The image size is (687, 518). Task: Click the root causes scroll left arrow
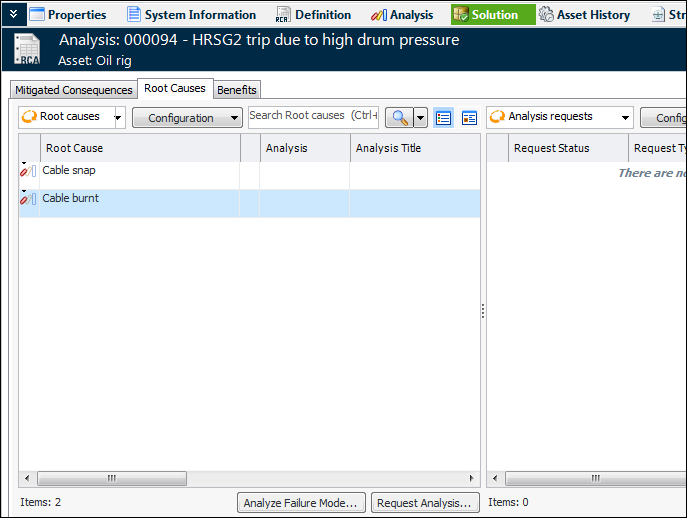point(27,478)
